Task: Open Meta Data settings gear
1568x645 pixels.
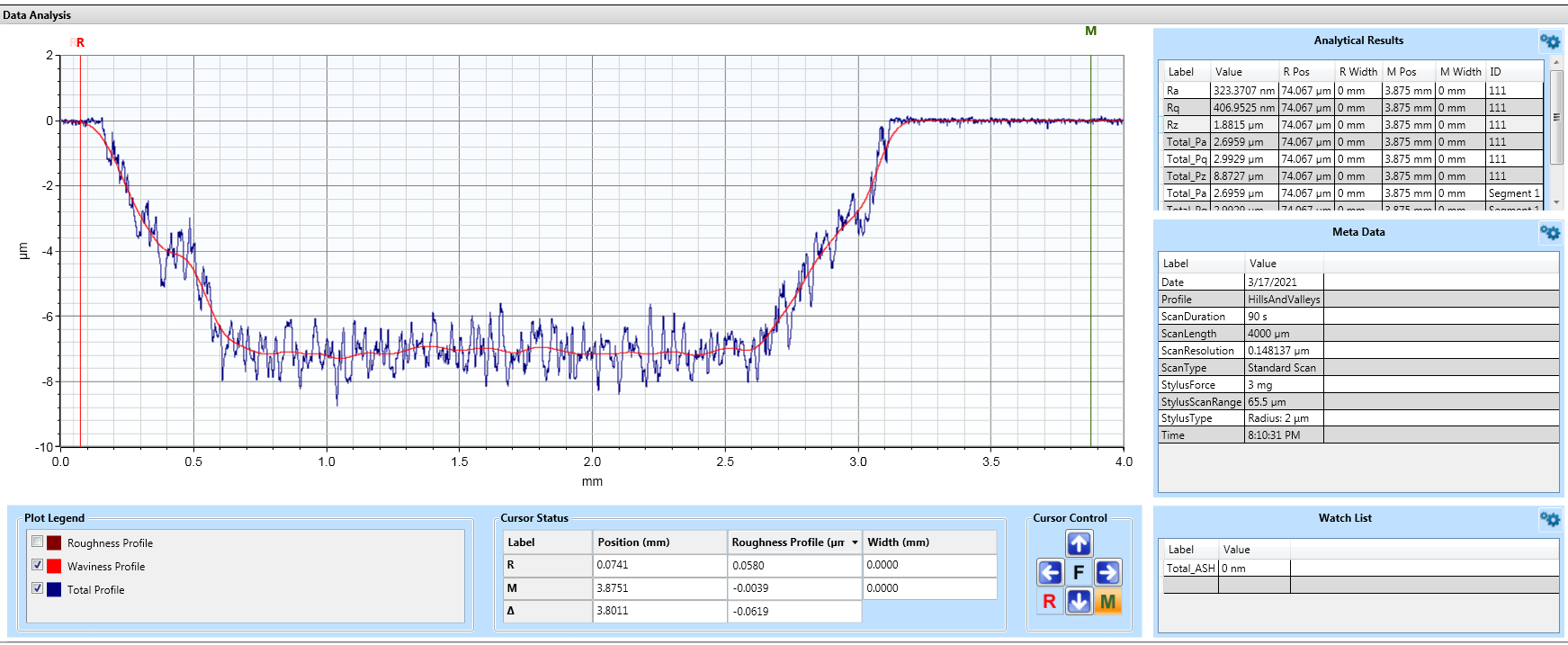Action: (x=1549, y=233)
